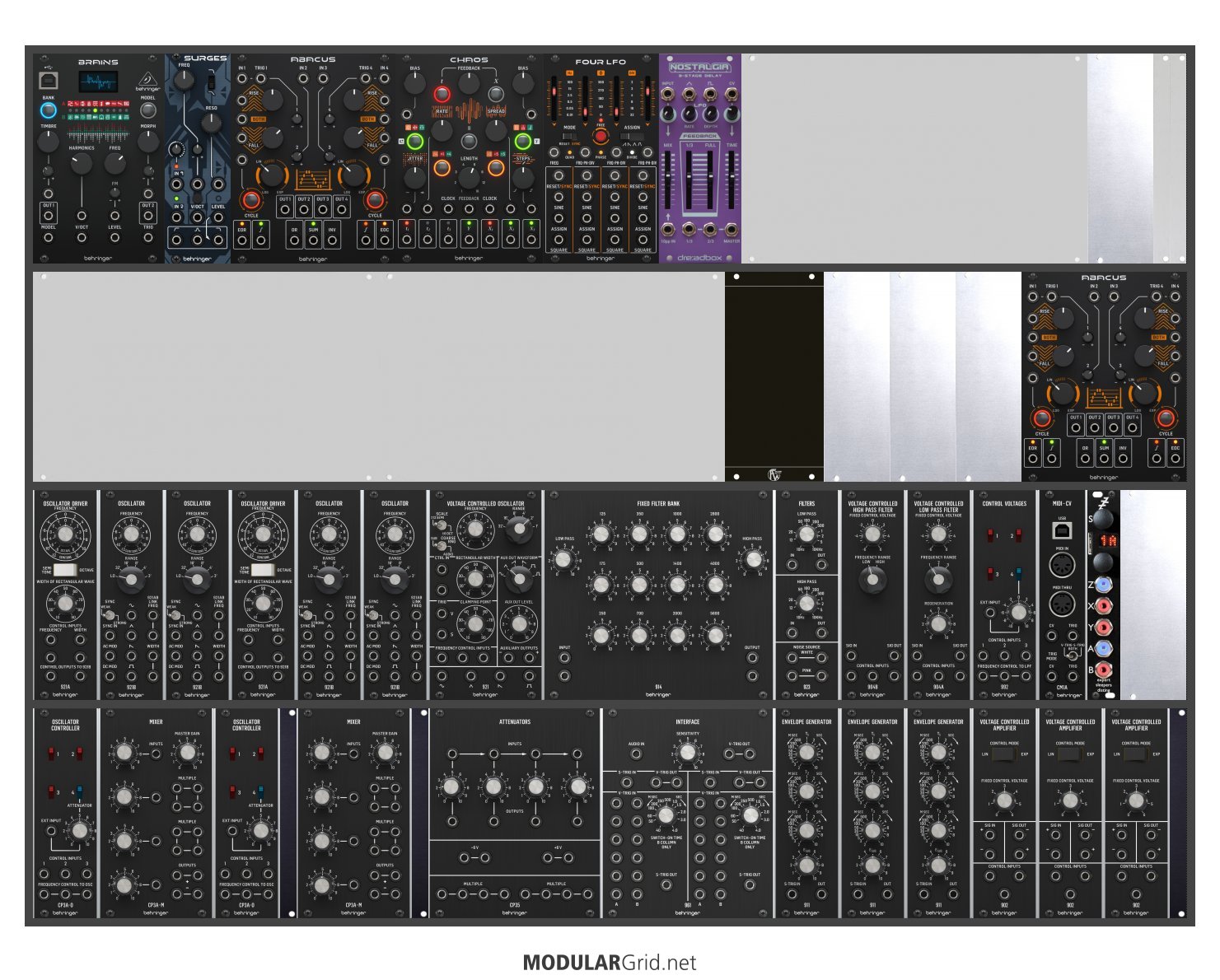Viewport: 1220px width, 980px height.
Task: Click the Dreadbox logo on the Nostalgia panel
Action: [699, 257]
